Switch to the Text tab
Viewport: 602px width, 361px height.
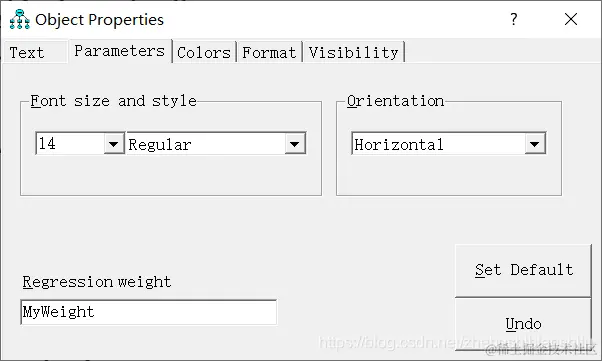[x=27, y=53]
